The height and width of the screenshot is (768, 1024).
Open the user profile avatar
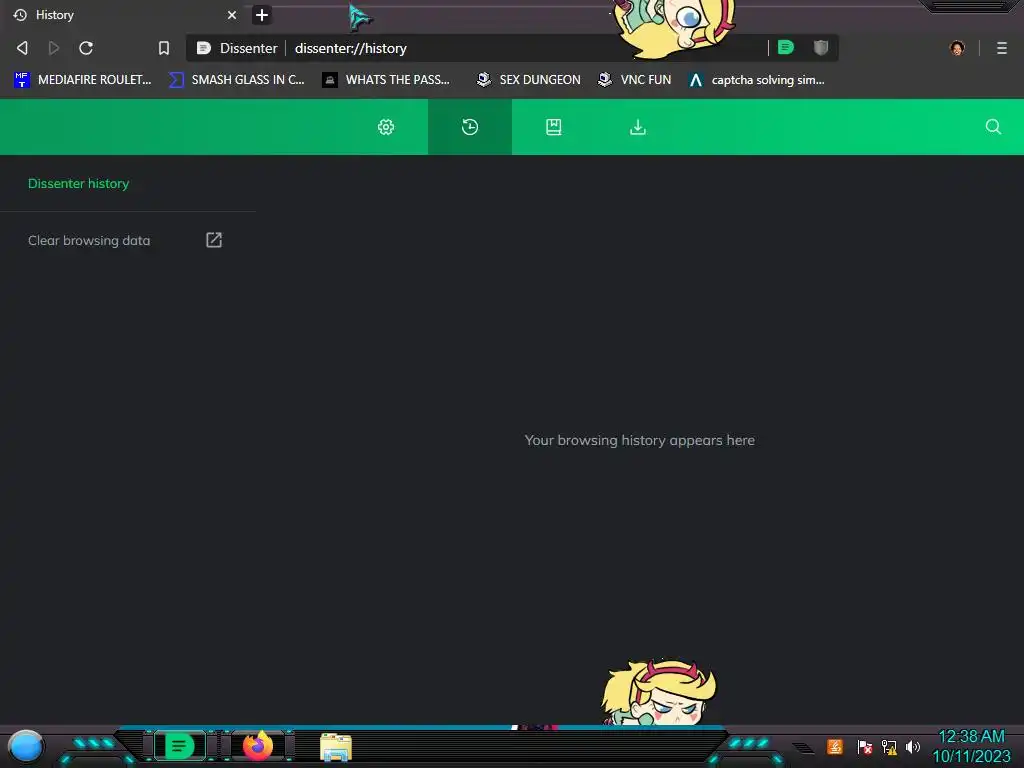957,48
